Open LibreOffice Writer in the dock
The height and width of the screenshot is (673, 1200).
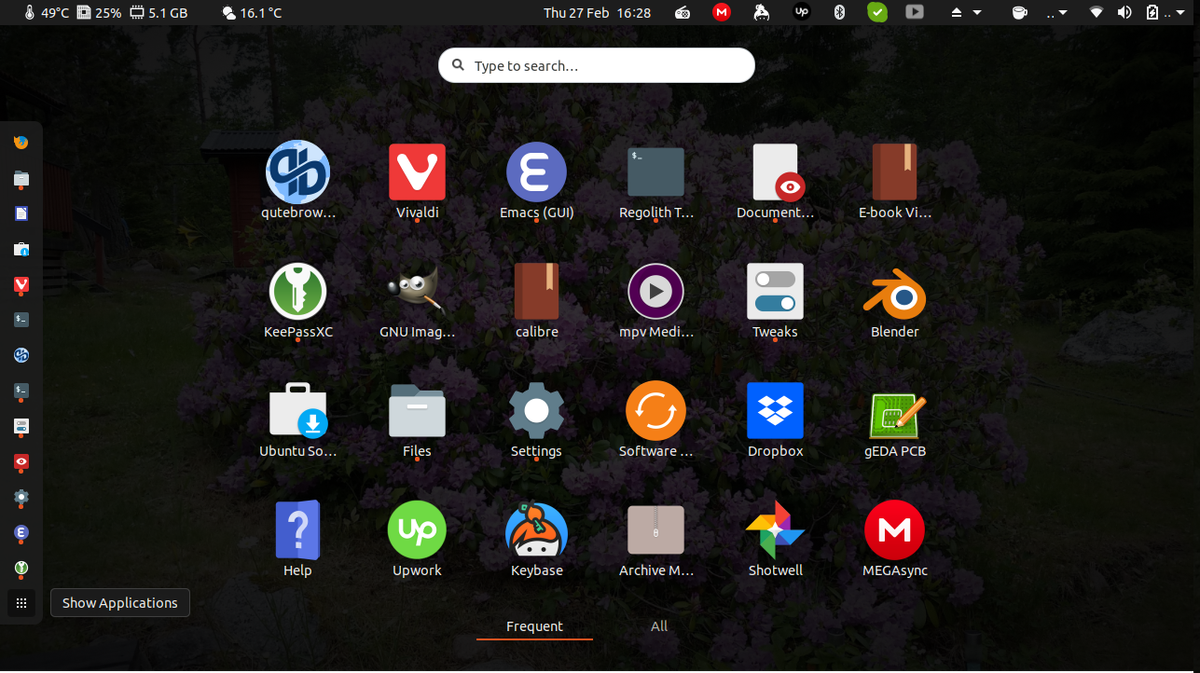pyautogui.click(x=21, y=213)
